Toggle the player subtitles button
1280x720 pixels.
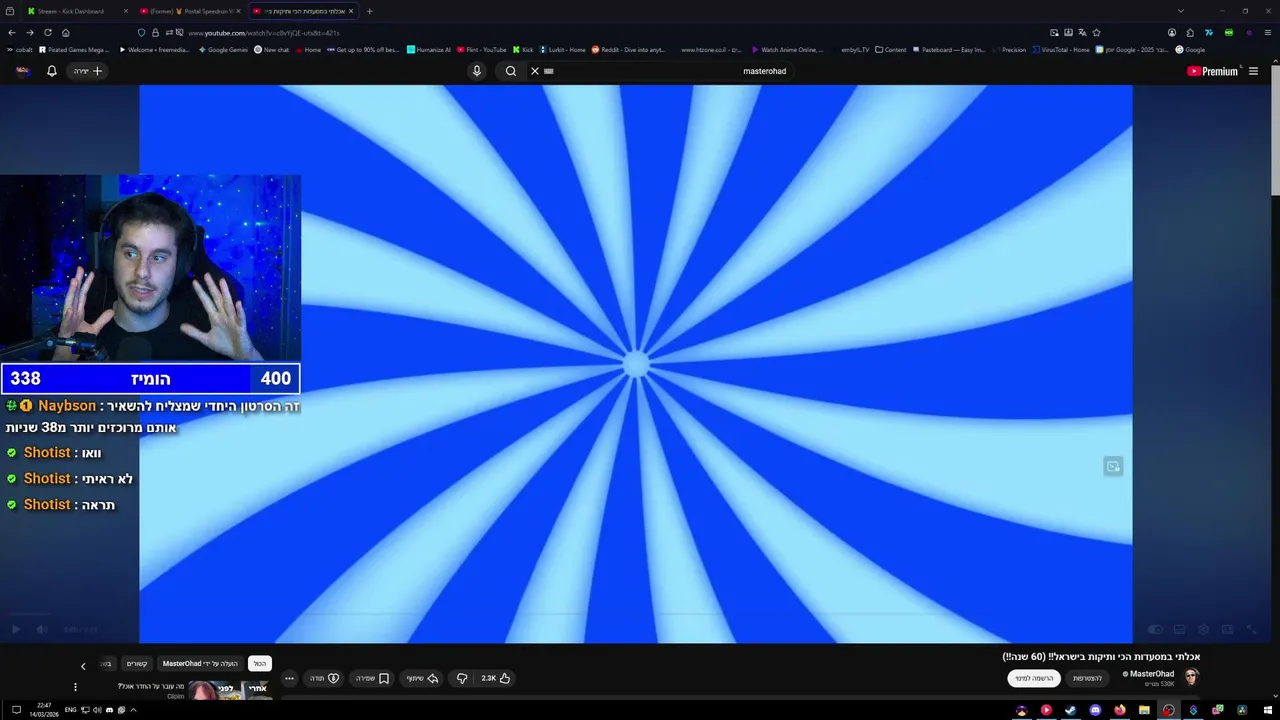[x=1179, y=629]
